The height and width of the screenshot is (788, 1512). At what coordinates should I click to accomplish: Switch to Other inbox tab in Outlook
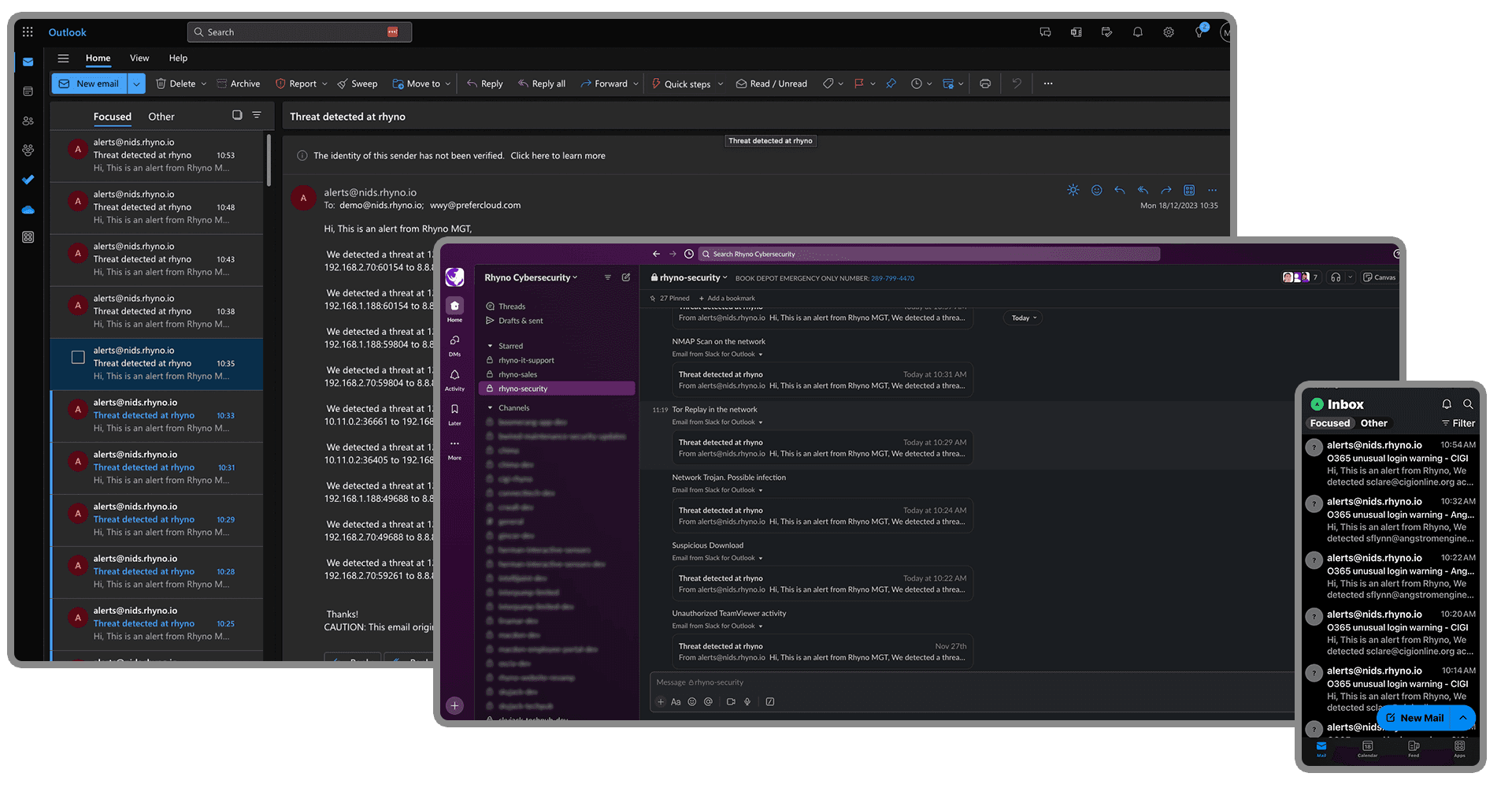(x=161, y=117)
